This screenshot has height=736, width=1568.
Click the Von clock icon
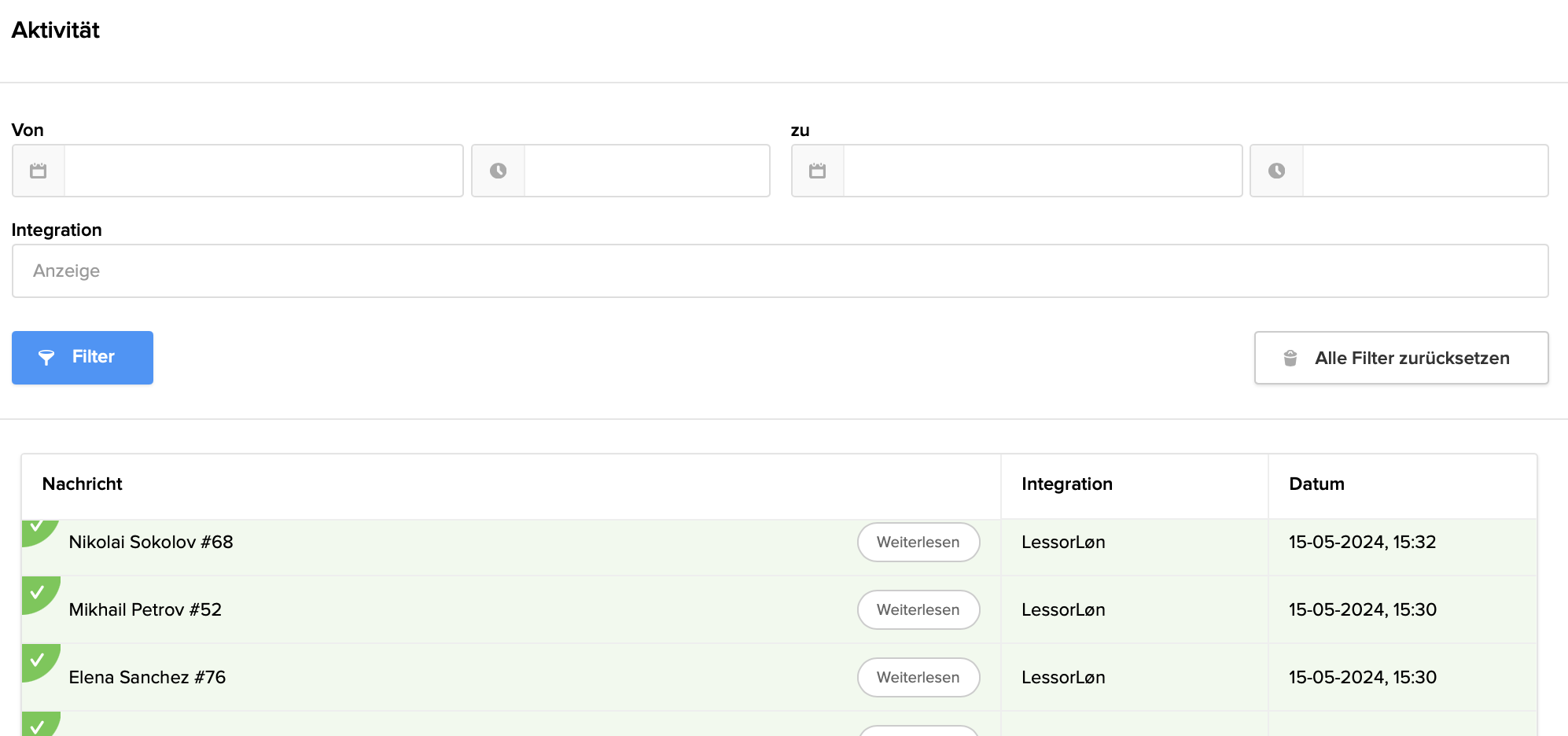coord(498,171)
